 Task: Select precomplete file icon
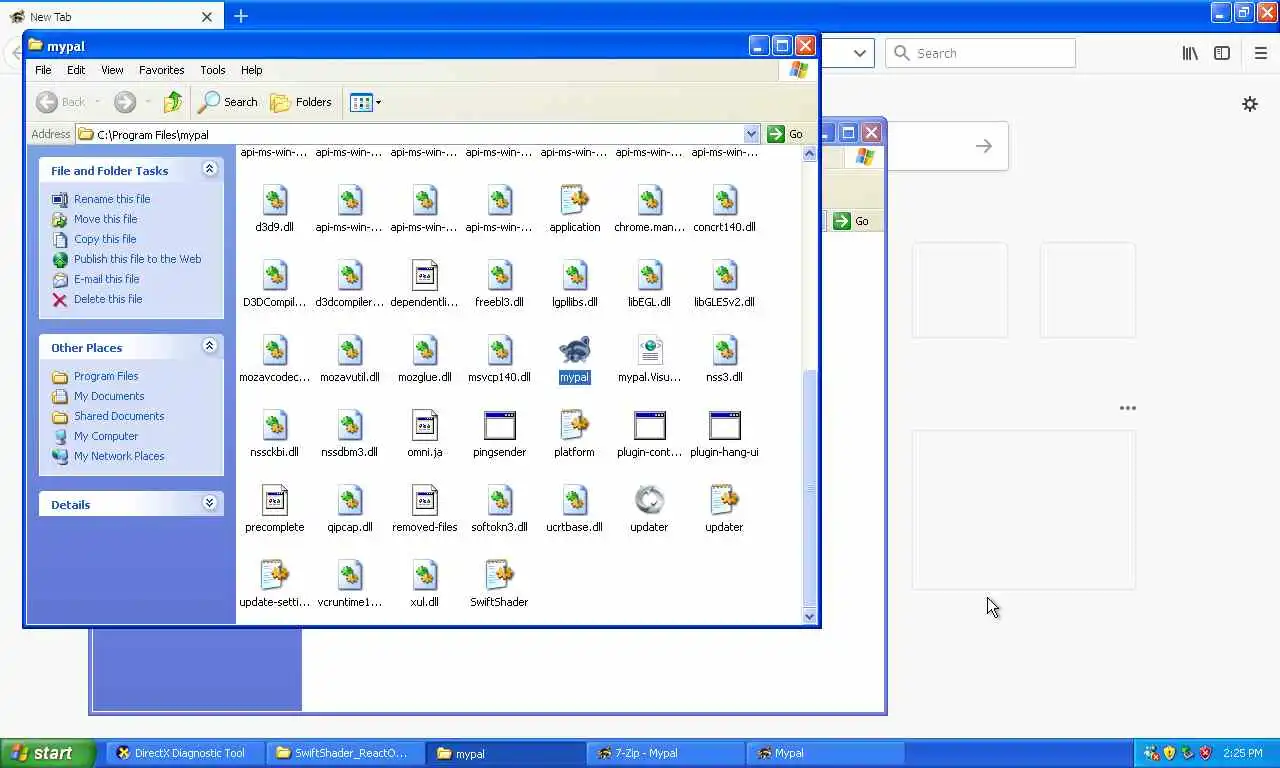[x=275, y=500]
